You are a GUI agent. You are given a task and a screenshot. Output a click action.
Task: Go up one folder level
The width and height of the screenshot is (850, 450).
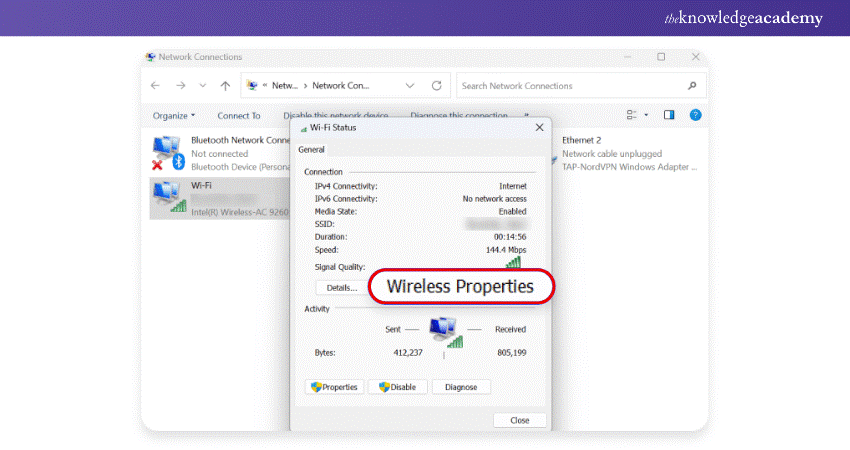click(225, 86)
